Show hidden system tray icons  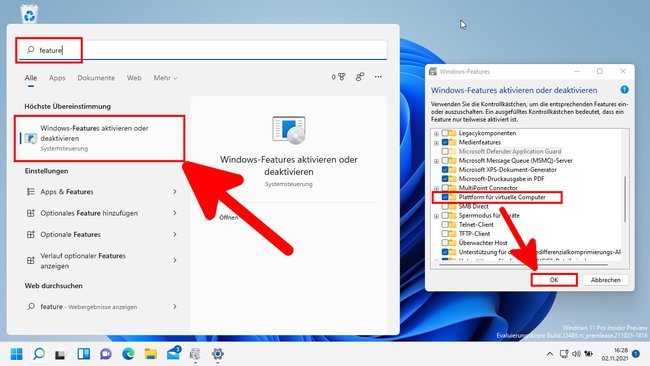550,354
